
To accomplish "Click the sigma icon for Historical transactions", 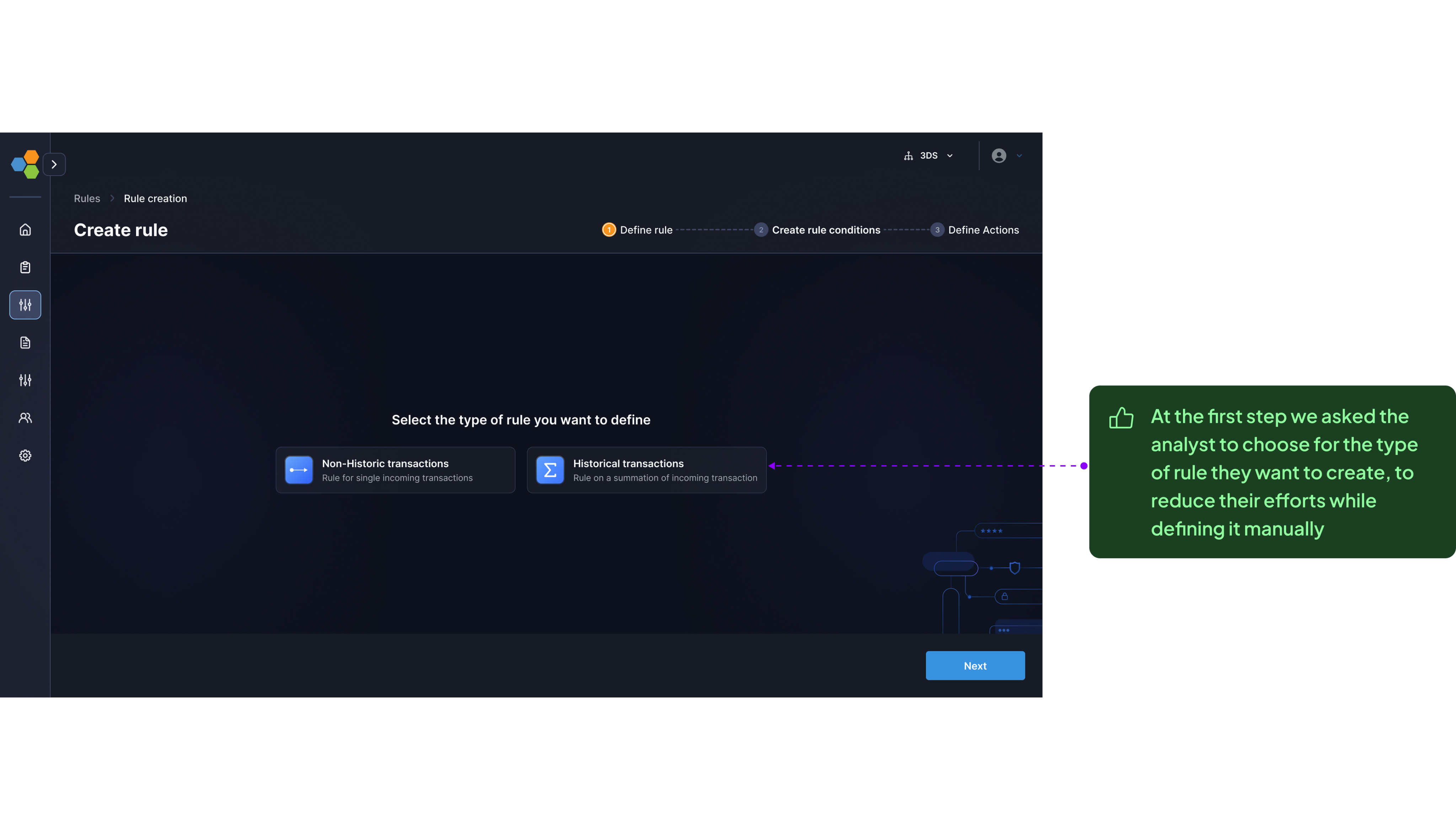I will click(x=550, y=470).
